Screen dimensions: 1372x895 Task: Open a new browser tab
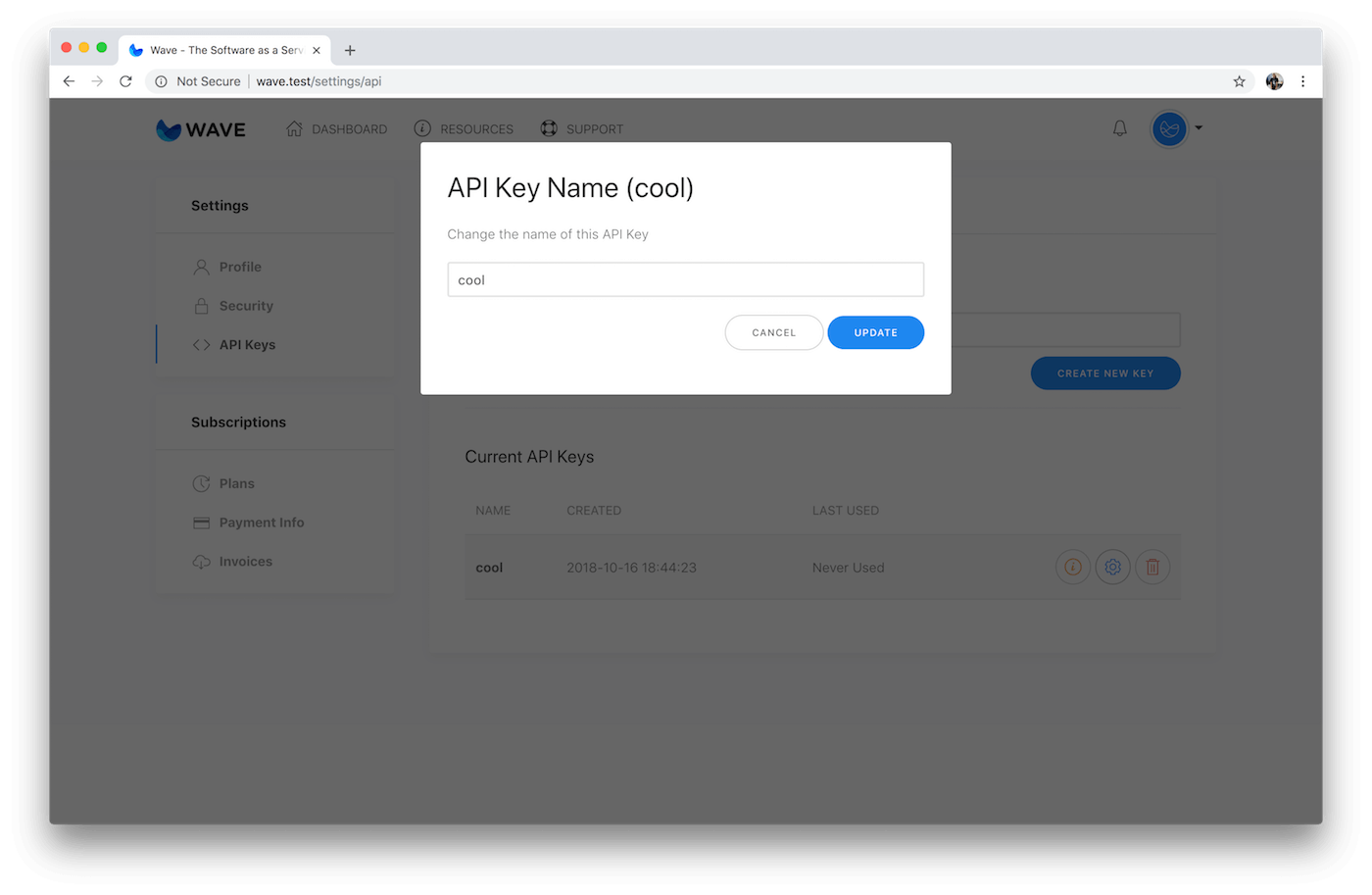click(350, 50)
